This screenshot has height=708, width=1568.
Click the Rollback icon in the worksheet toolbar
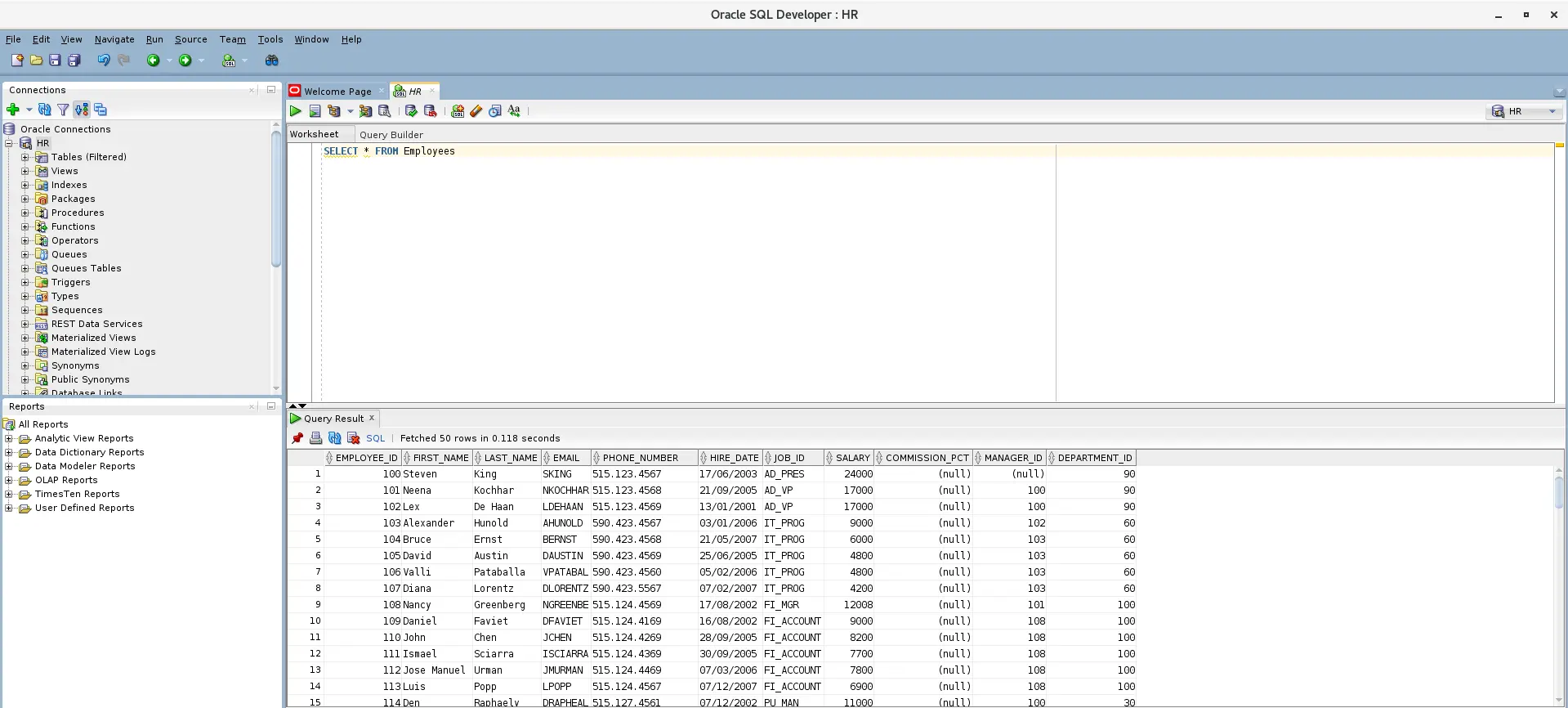430,111
